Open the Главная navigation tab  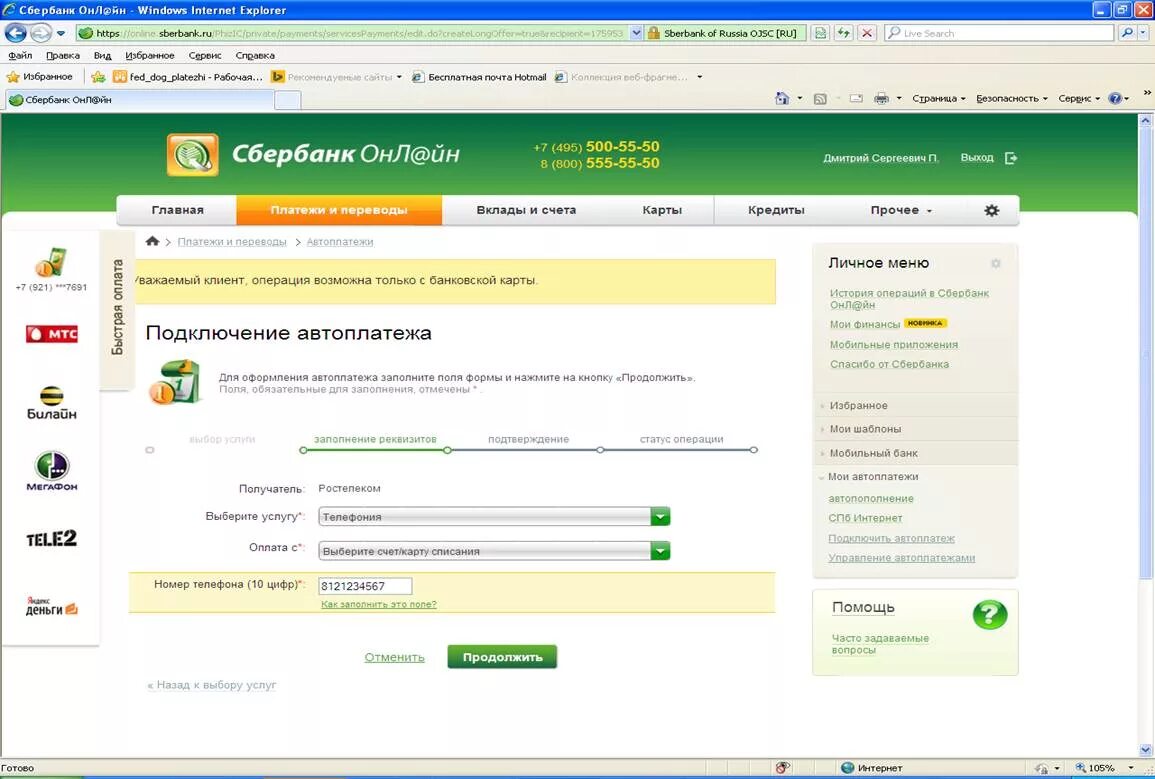click(177, 210)
